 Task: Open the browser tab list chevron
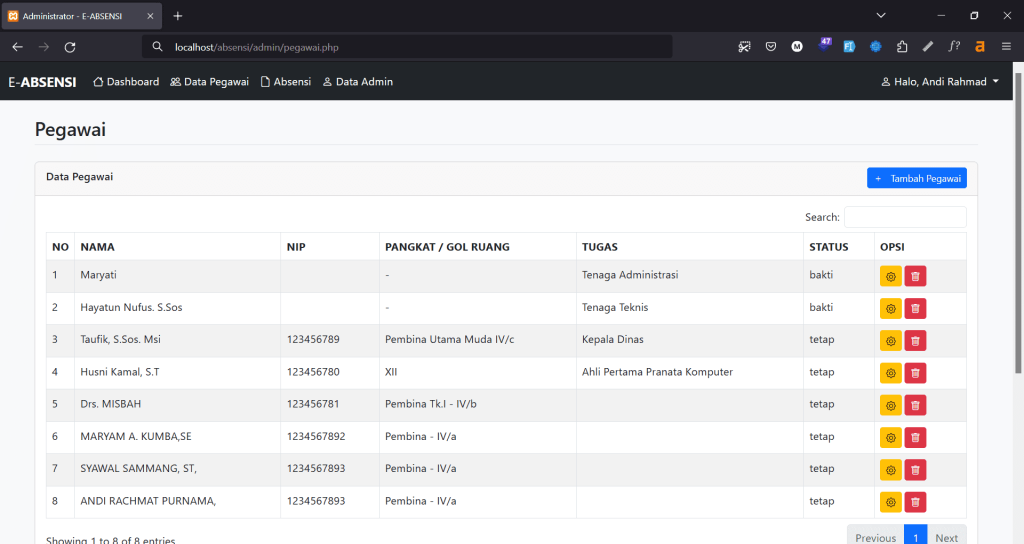click(880, 15)
